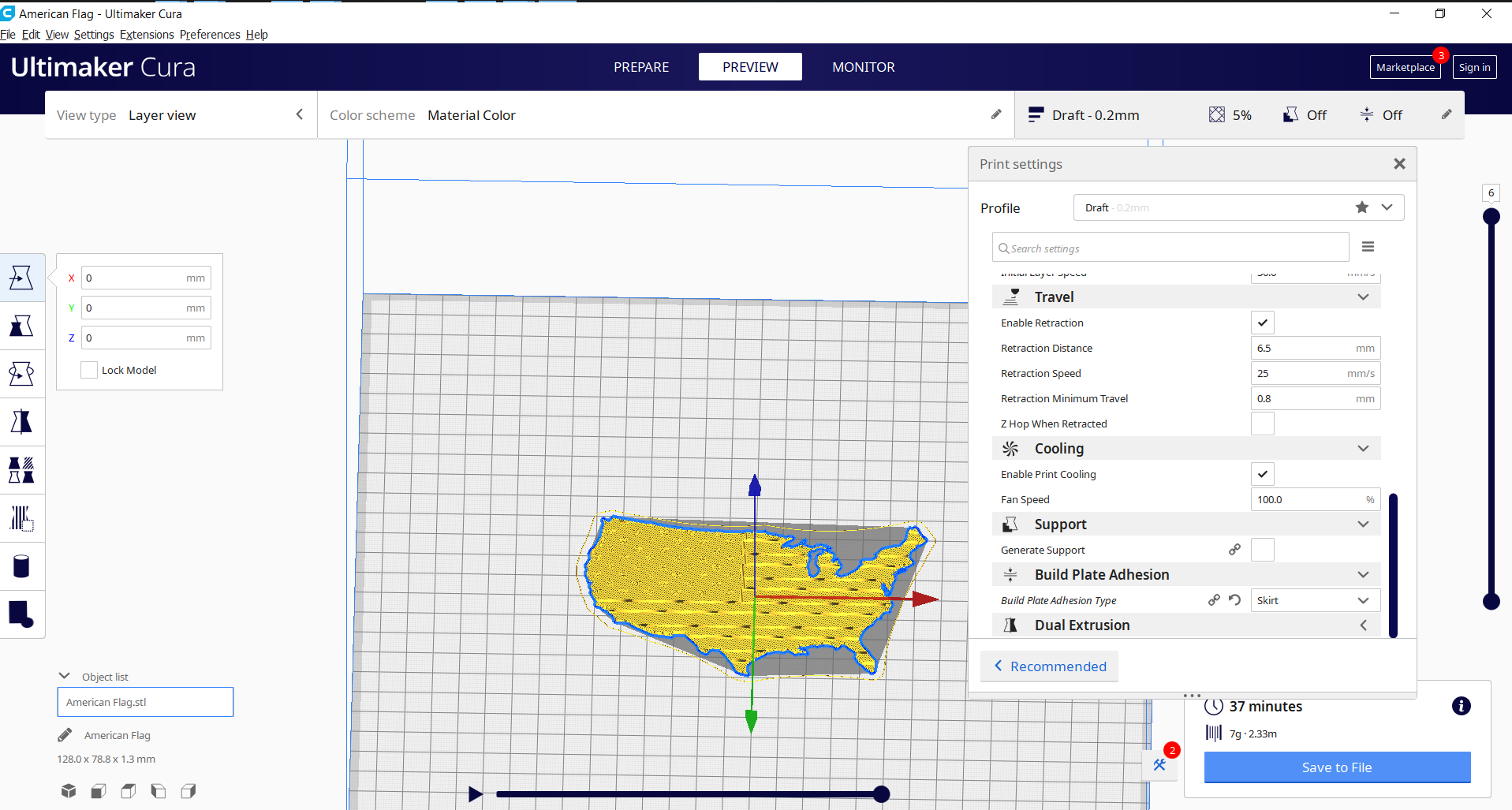This screenshot has width=1512, height=810.
Task: Switch to top camera view
Action: [x=129, y=790]
